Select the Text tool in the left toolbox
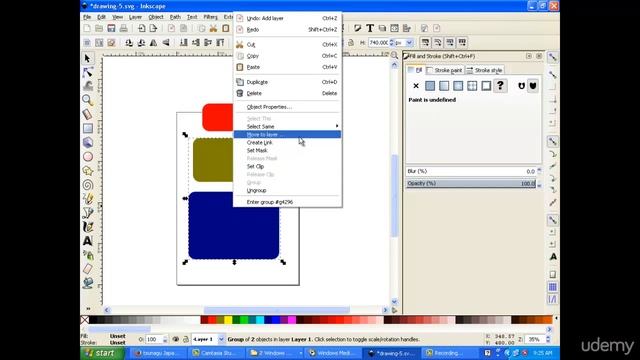 coord(87,241)
